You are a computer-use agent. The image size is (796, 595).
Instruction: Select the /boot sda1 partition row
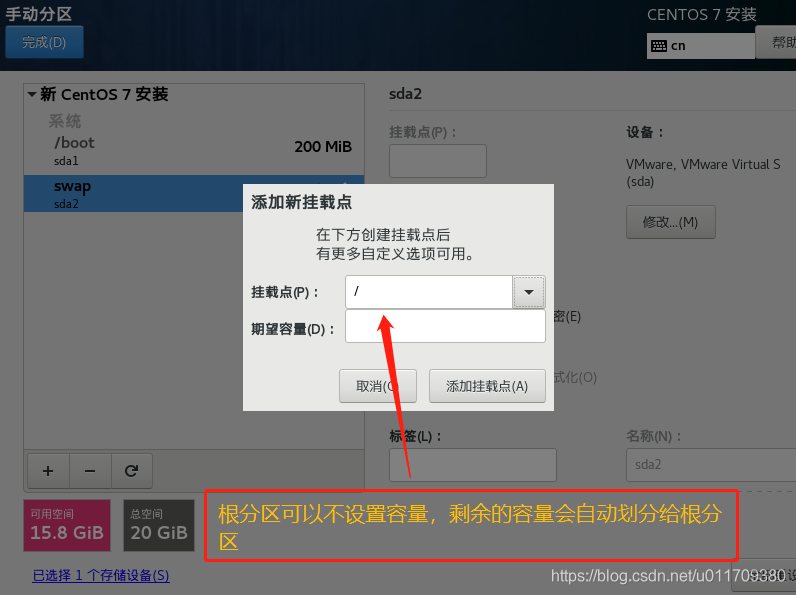pyautogui.click(x=194, y=151)
